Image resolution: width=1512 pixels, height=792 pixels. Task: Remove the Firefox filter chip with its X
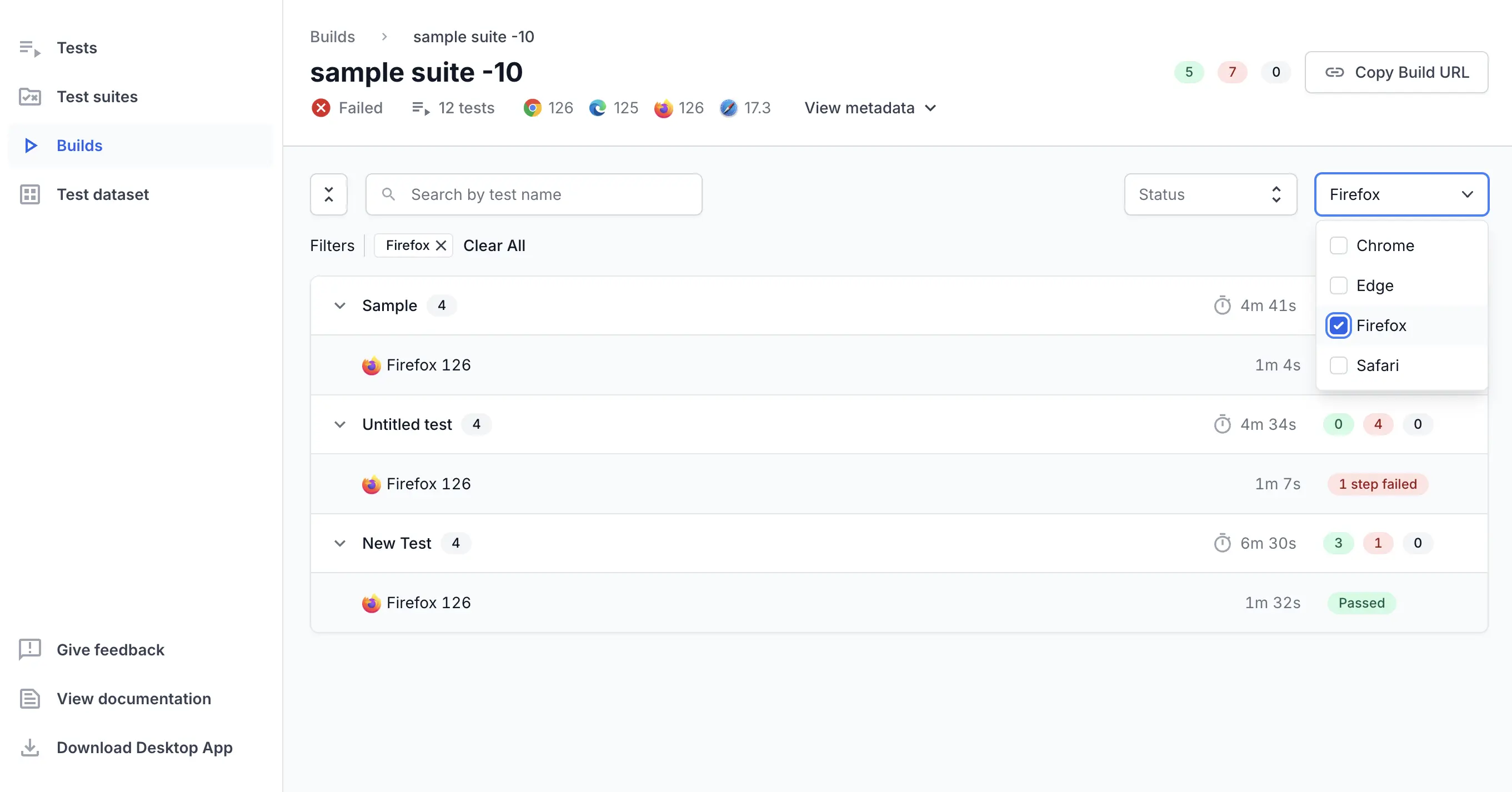[x=441, y=245]
